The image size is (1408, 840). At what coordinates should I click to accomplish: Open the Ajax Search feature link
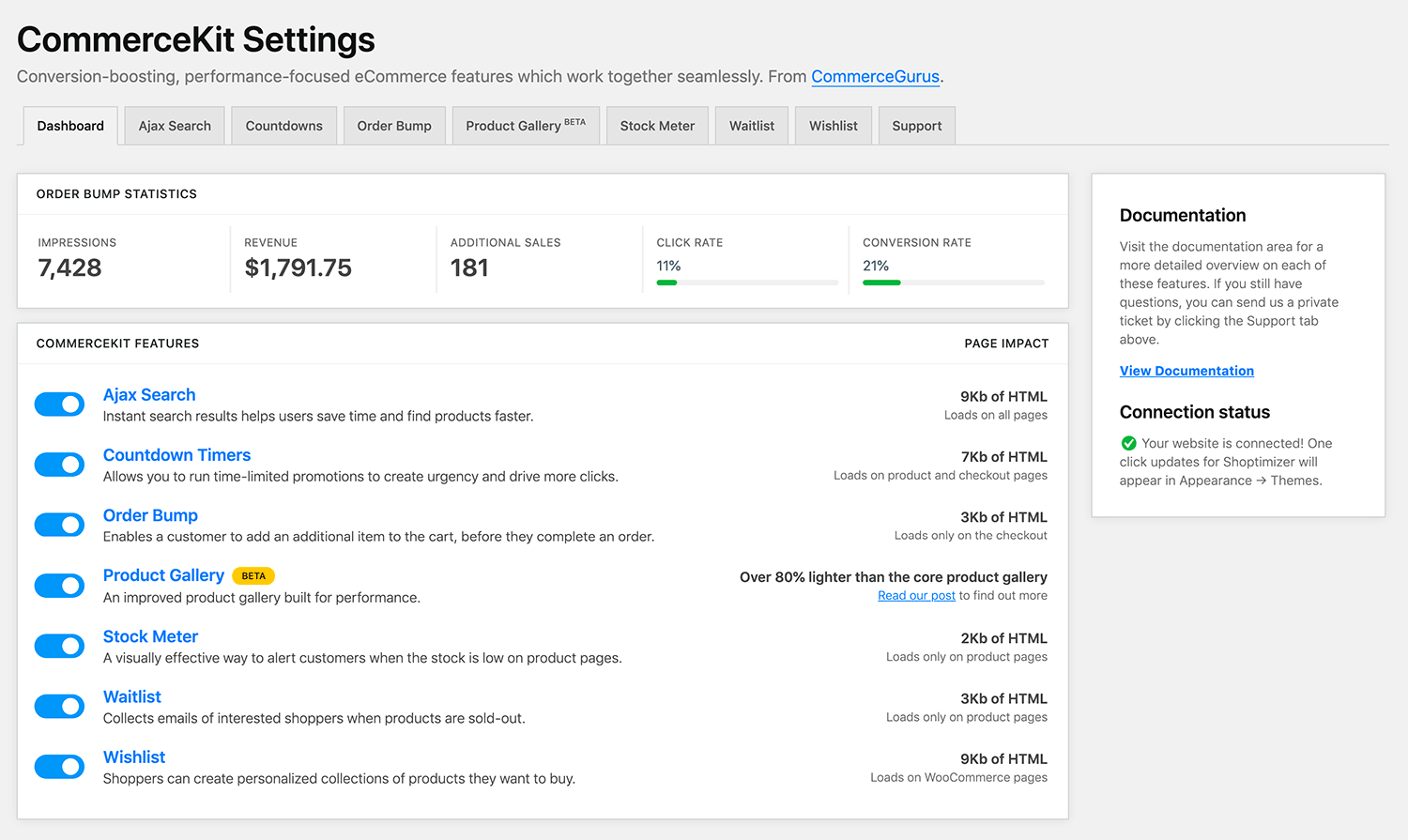coord(149,395)
